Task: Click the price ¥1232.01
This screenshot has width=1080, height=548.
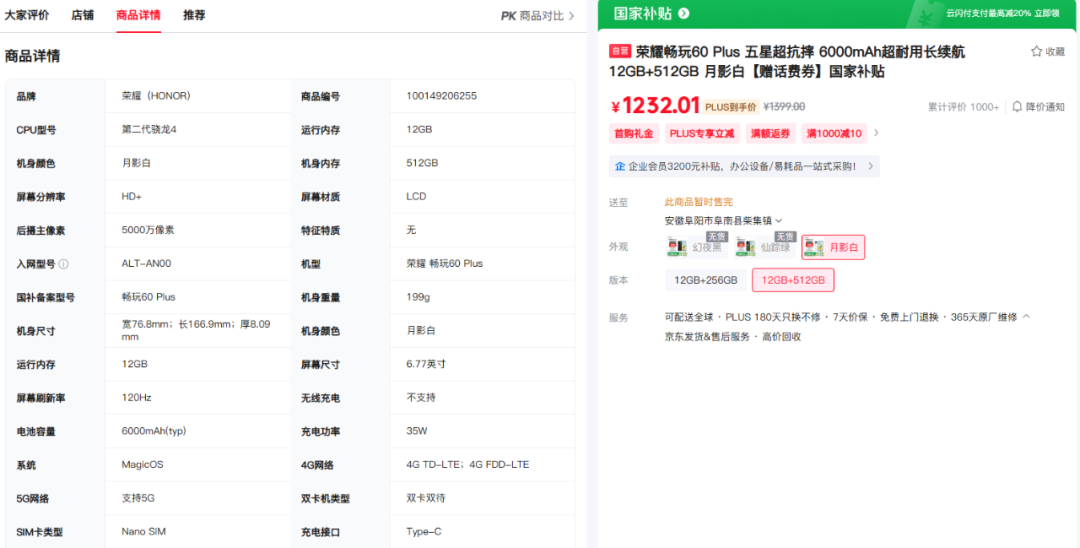Action: 655,105
